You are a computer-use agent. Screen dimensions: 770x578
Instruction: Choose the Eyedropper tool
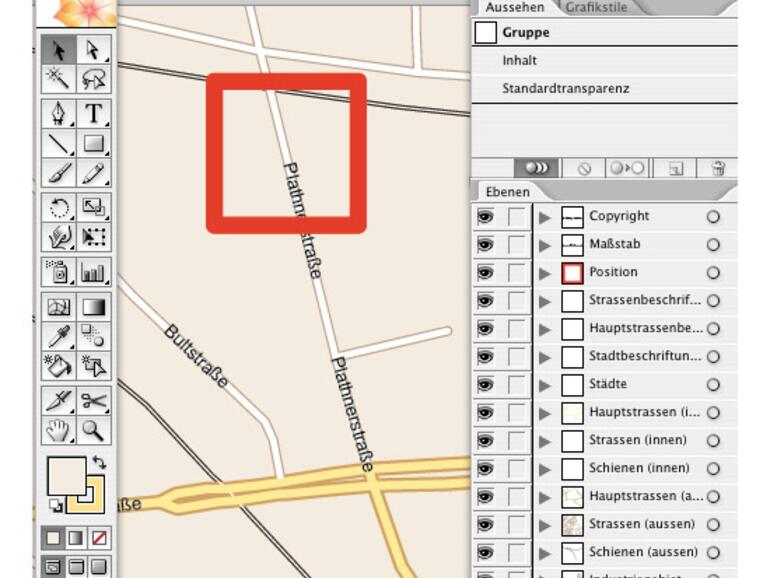[x=59, y=336]
